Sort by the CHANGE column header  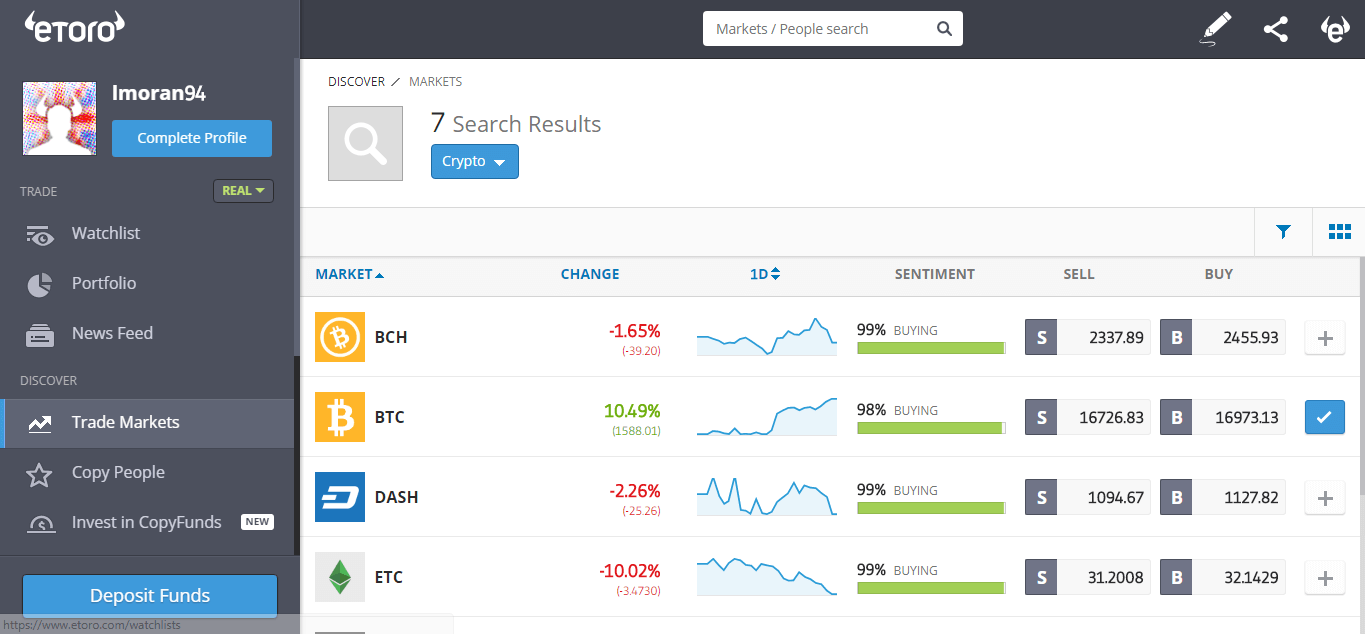[590, 274]
